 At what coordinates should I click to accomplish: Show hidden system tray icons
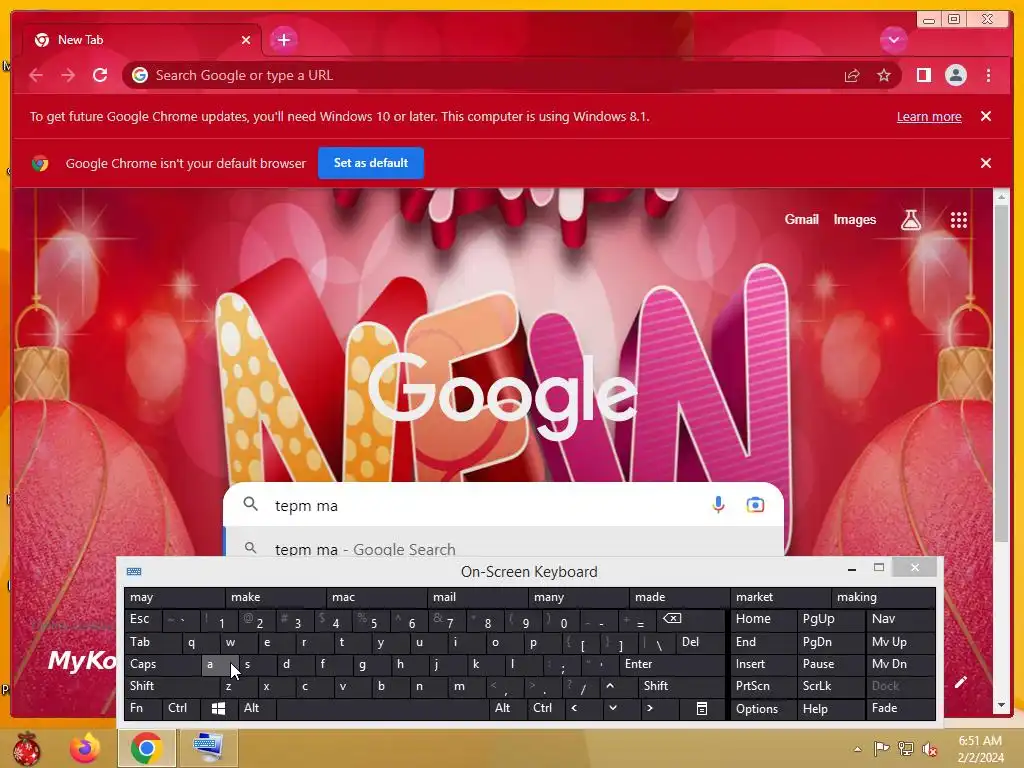point(857,749)
